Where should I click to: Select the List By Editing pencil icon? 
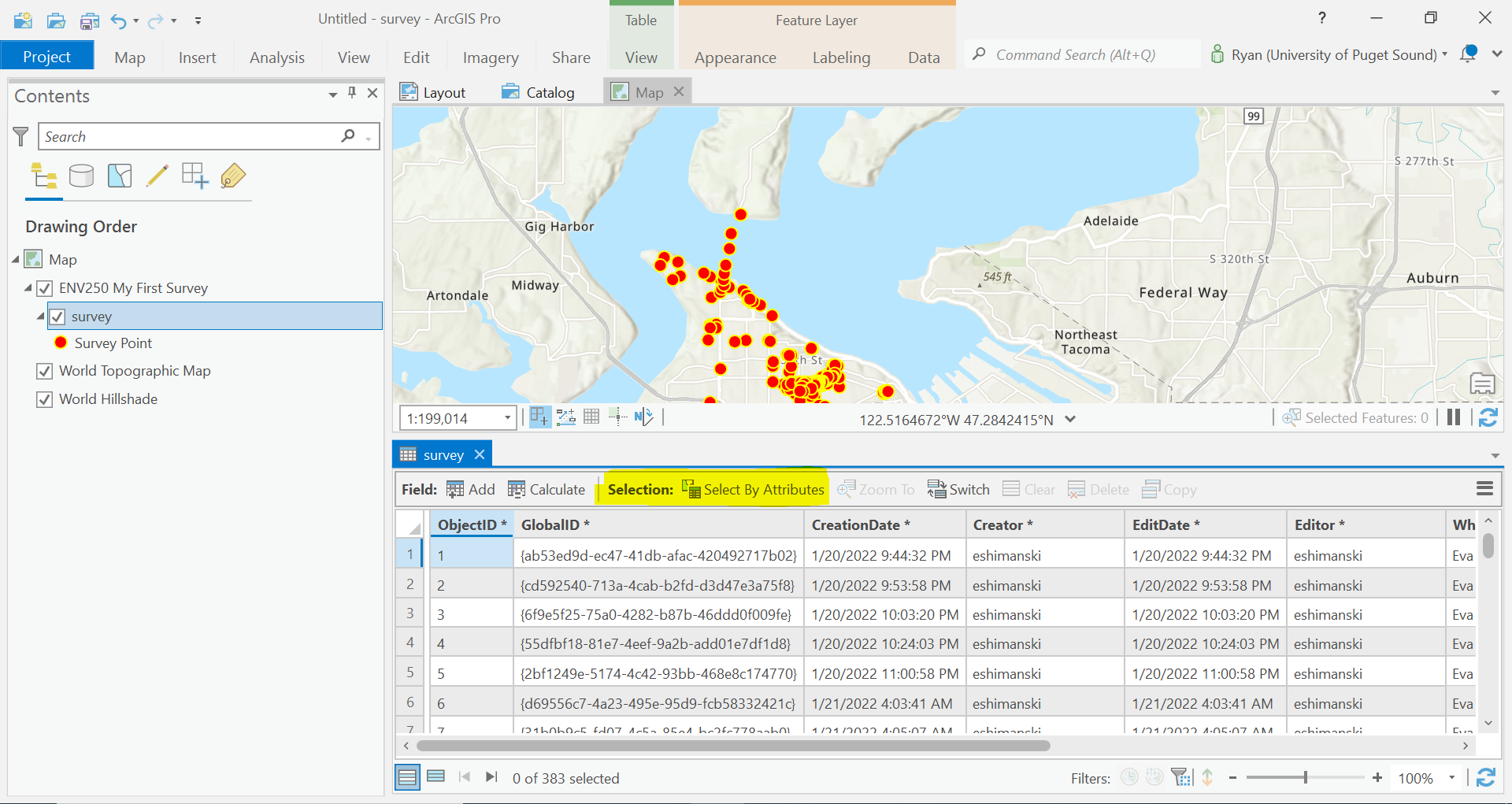tap(157, 176)
